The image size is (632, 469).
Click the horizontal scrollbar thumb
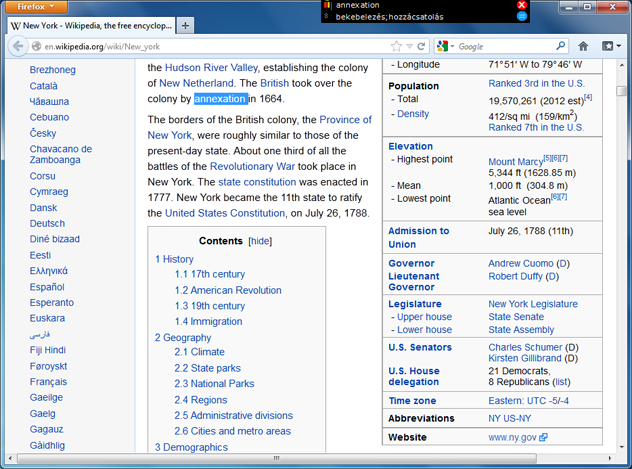[276, 458]
